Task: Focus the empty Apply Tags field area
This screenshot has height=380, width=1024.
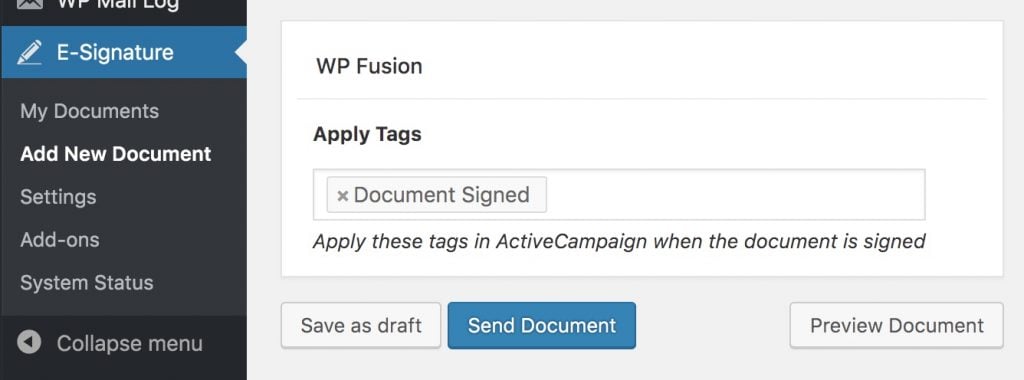Action: 735,195
